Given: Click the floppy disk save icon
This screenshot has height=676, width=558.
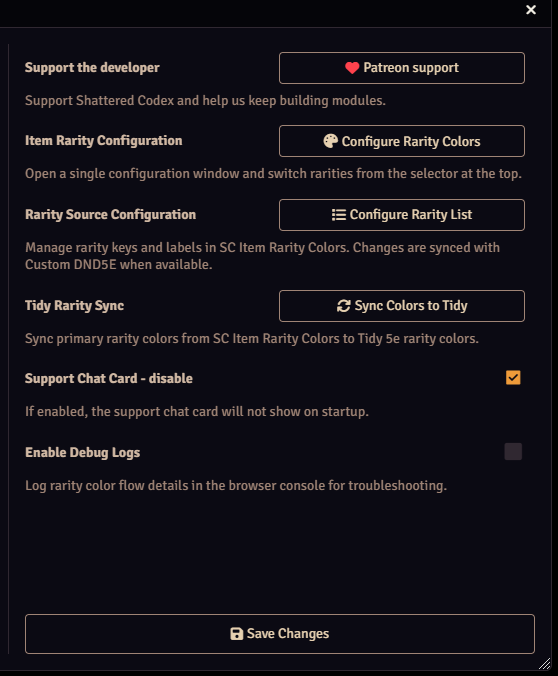Looking at the screenshot, I should pos(237,634).
